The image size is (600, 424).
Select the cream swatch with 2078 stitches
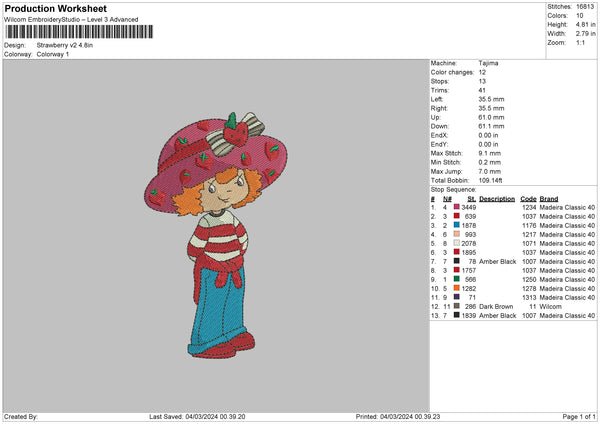point(457,243)
